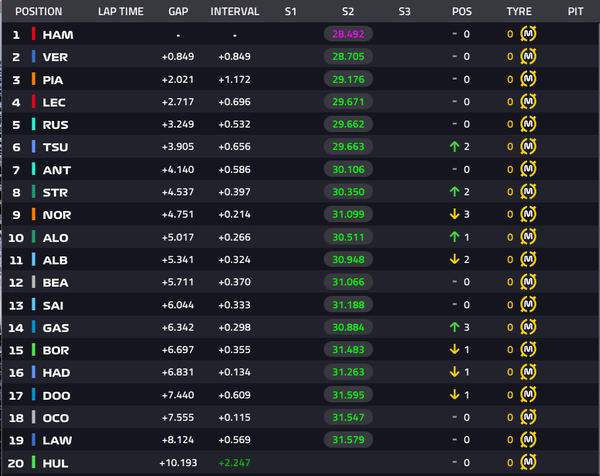Click the yellow down arrow for DOO

pyautogui.click(x=454, y=394)
